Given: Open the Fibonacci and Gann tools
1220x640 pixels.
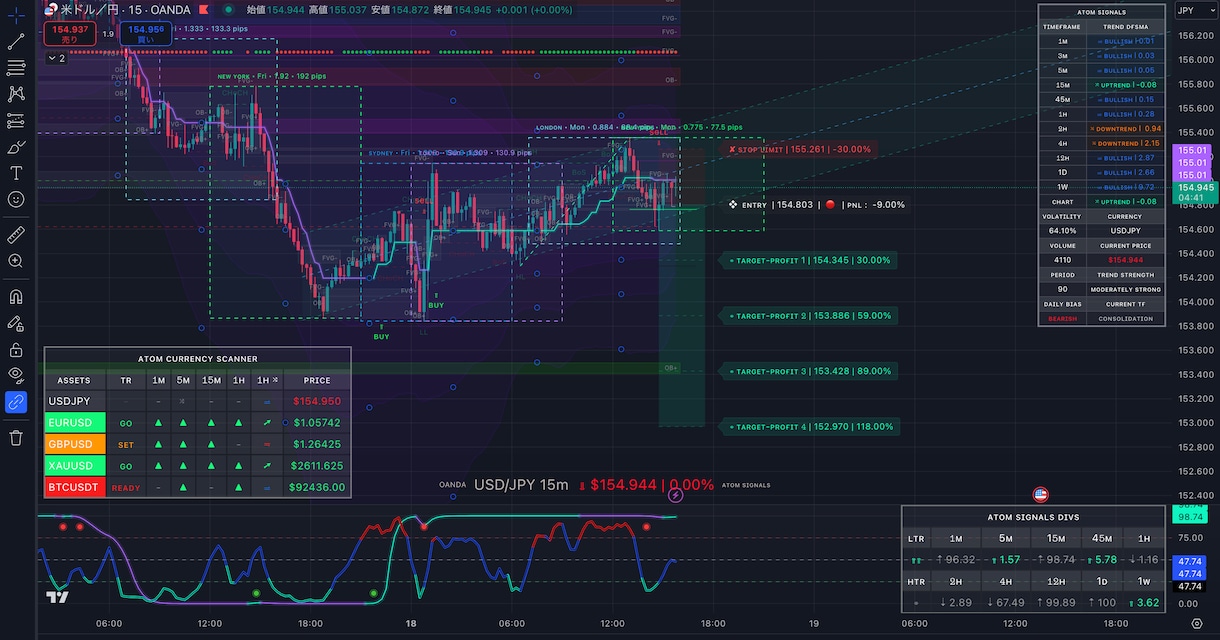Looking at the screenshot, I should point(16,68).
